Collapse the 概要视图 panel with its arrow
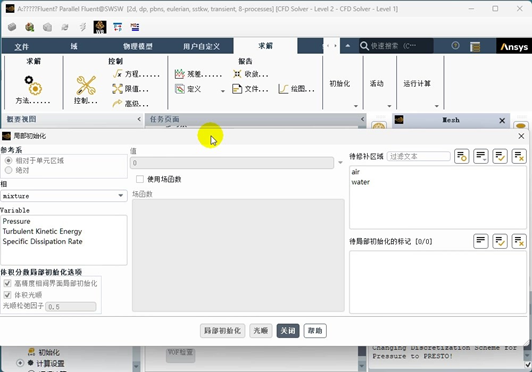 coord(139,119)
